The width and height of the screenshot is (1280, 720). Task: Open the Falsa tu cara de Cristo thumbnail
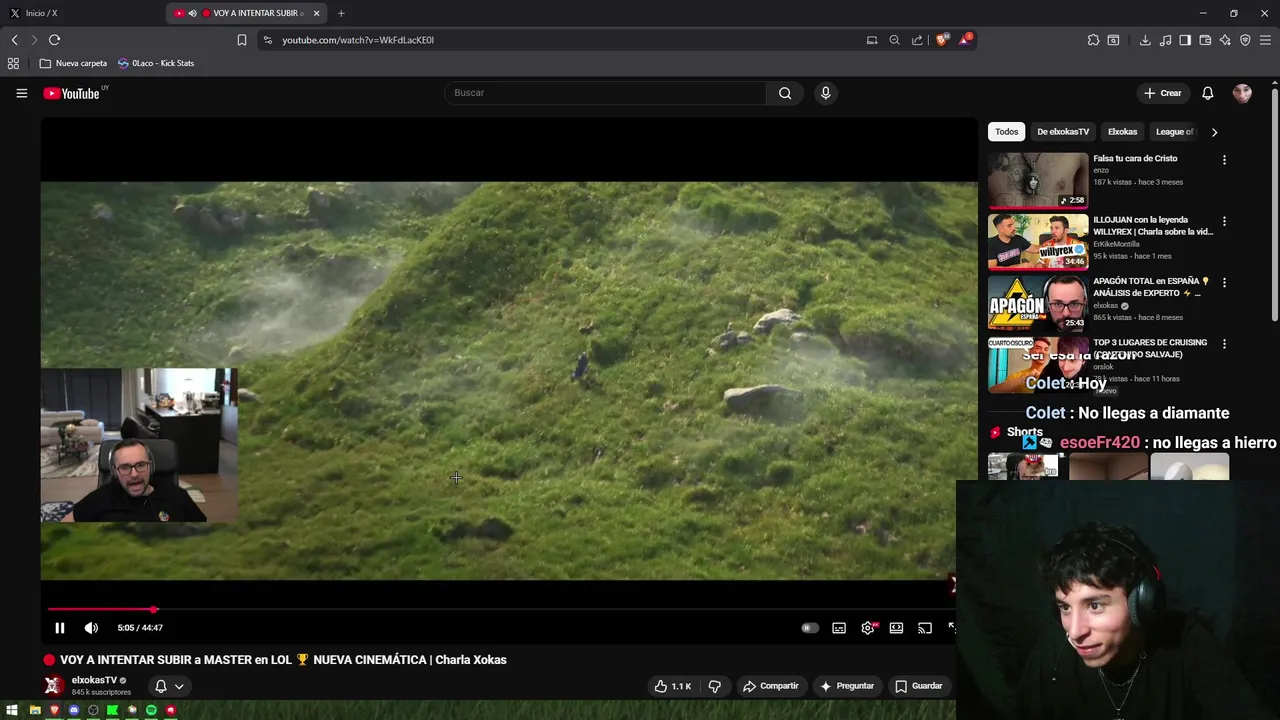pos(1038,180)
